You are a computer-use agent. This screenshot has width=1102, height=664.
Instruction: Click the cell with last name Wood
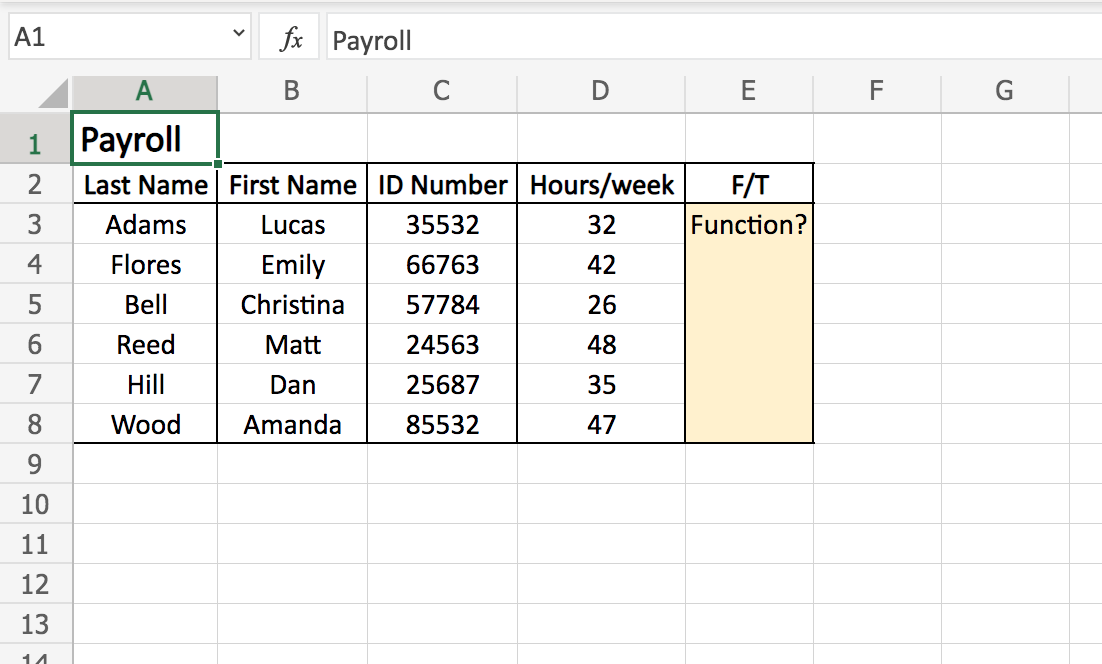[146, 425]
